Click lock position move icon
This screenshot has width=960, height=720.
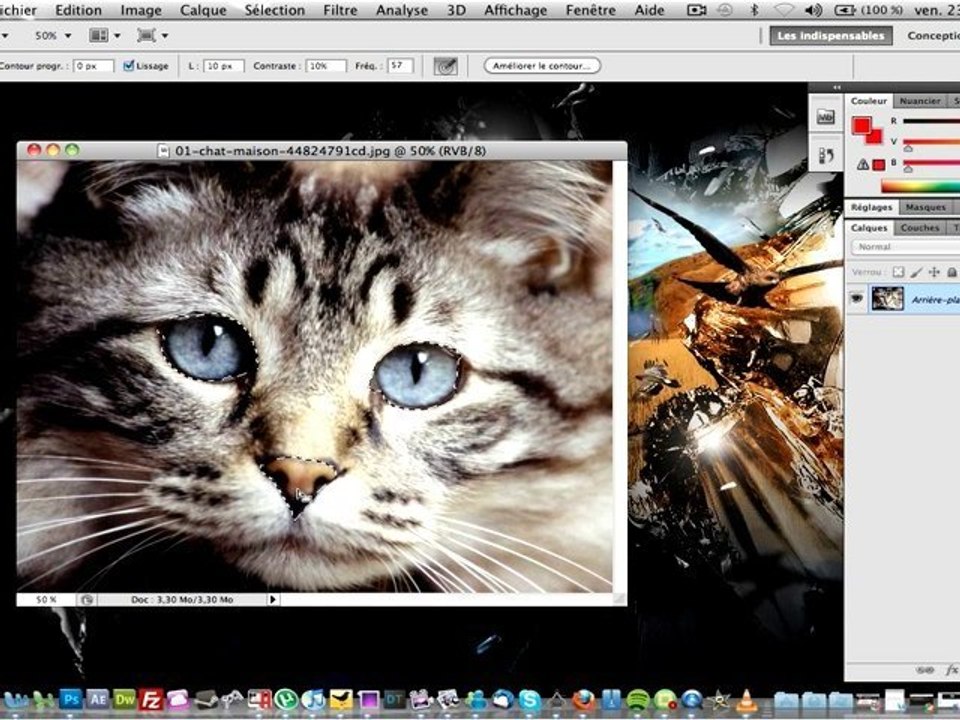click(934, 272)
